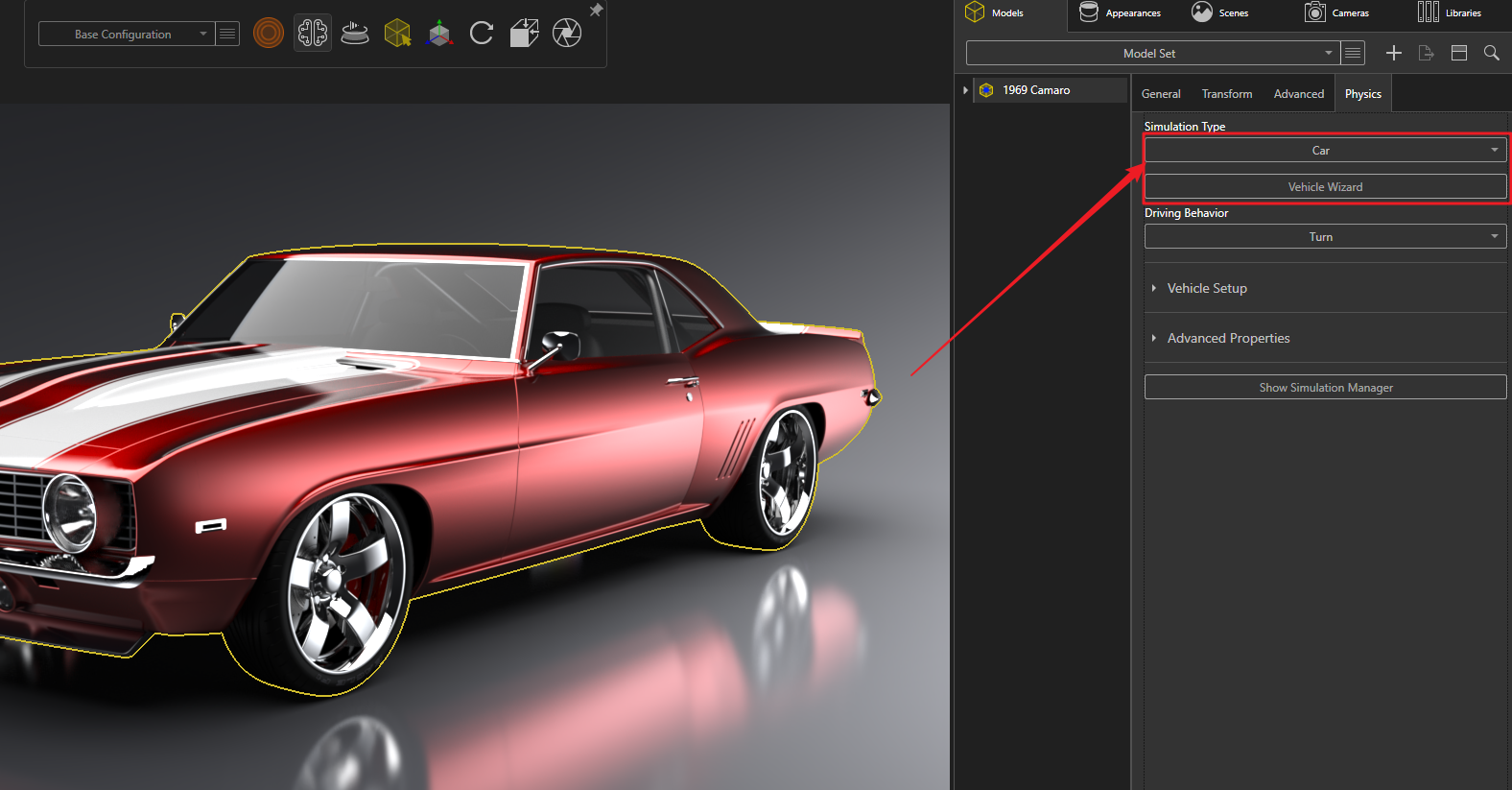Viewport: 1512px width, 790px height.
Task: Click Show Simulation Manager button
Action: [x=1325, y=388]
